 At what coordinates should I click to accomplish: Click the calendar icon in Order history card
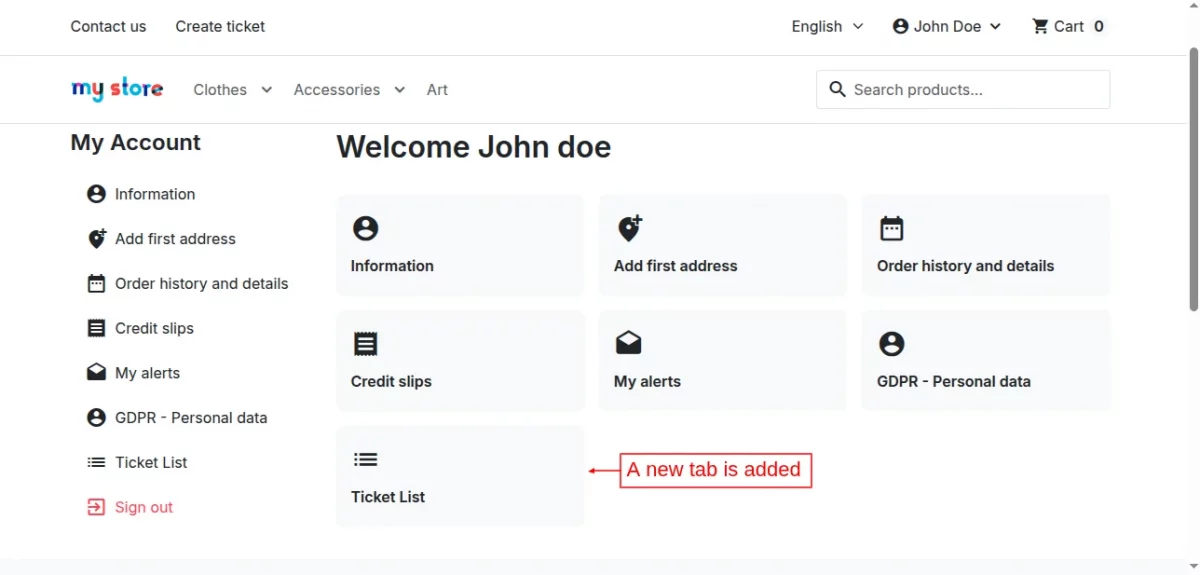[891, 229]
